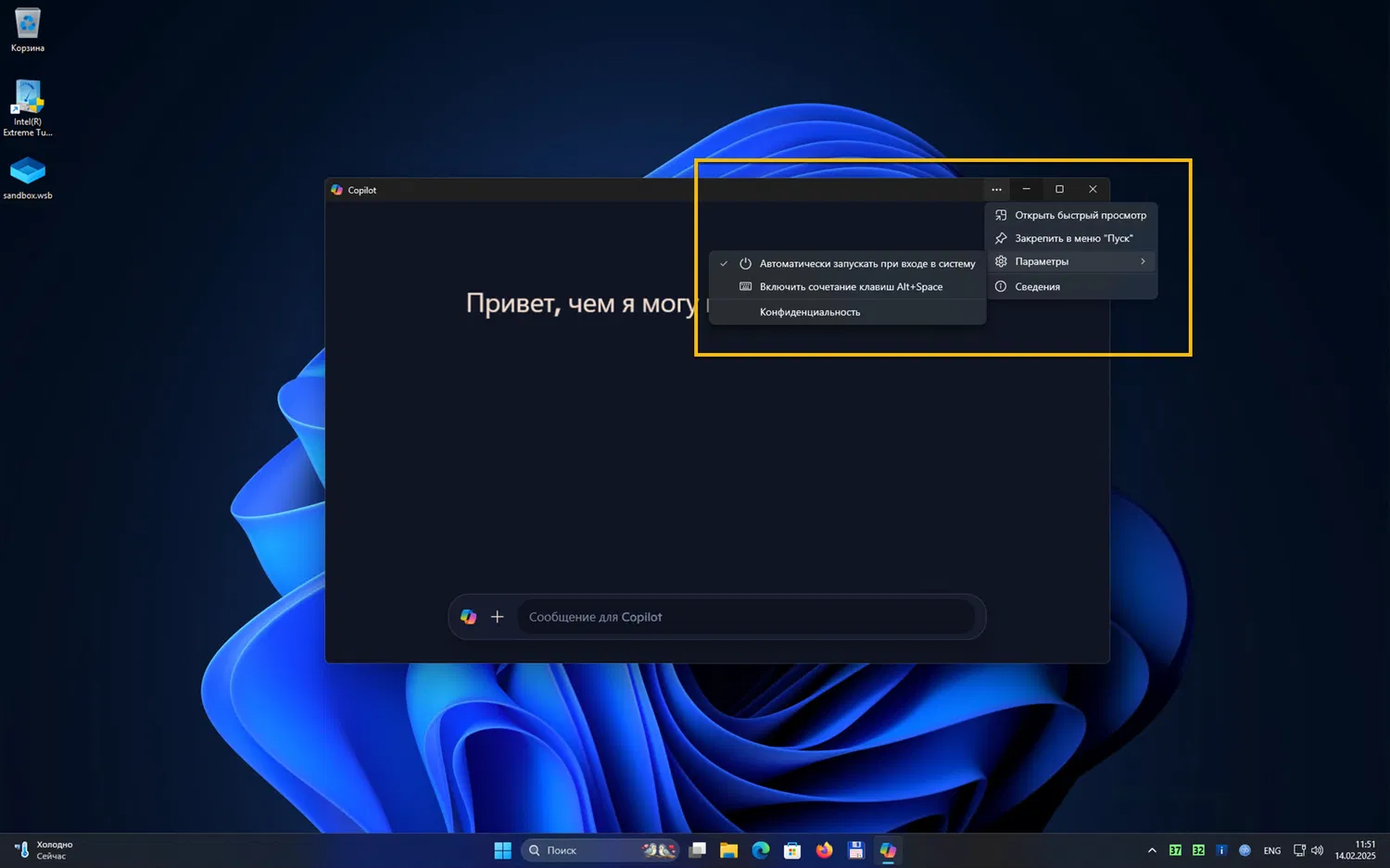Click the round blue qBittorrent tray icon
The image size is (1390, 868).
[x=1245, y=850]
